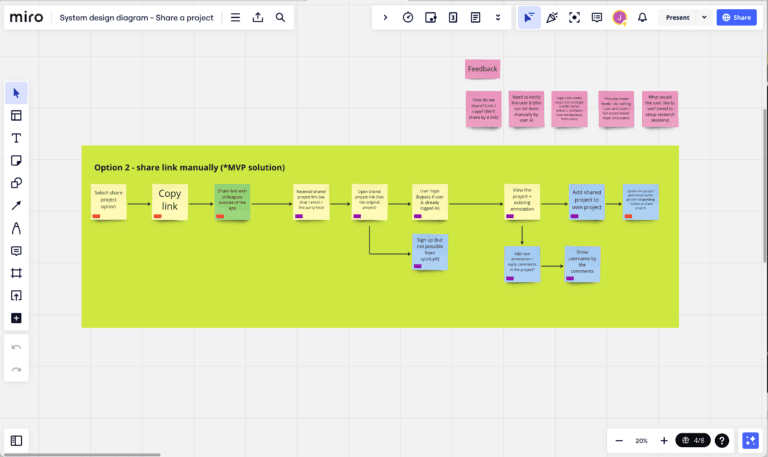Open the timer icon in top toolbar
The image size is (768, 457).
point(408,17)
